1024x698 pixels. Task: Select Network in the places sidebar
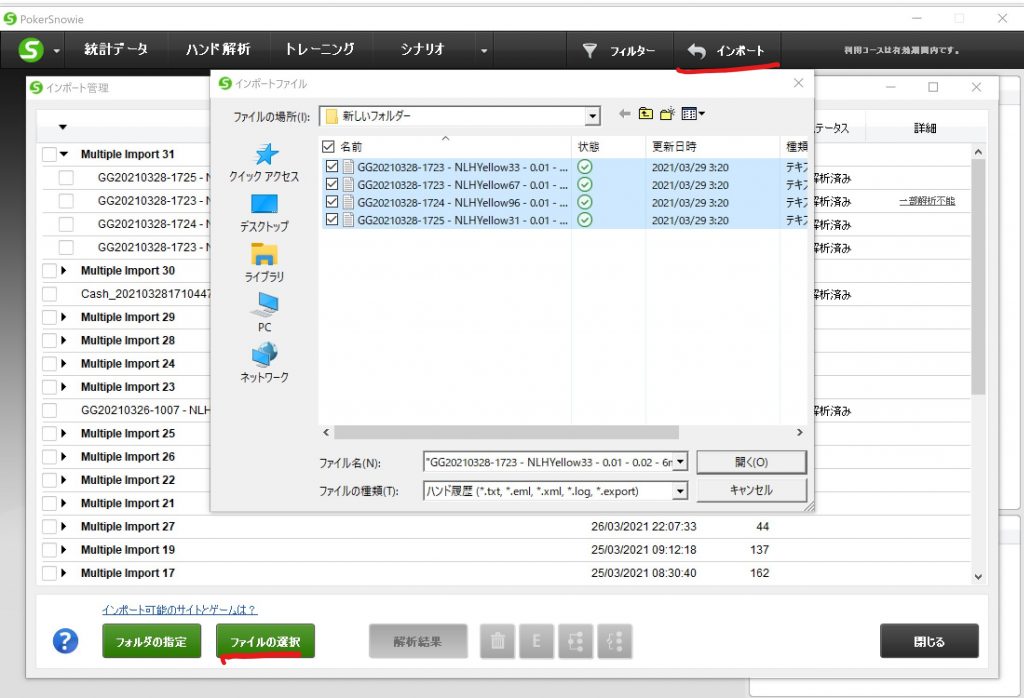(x=264, y=363)
